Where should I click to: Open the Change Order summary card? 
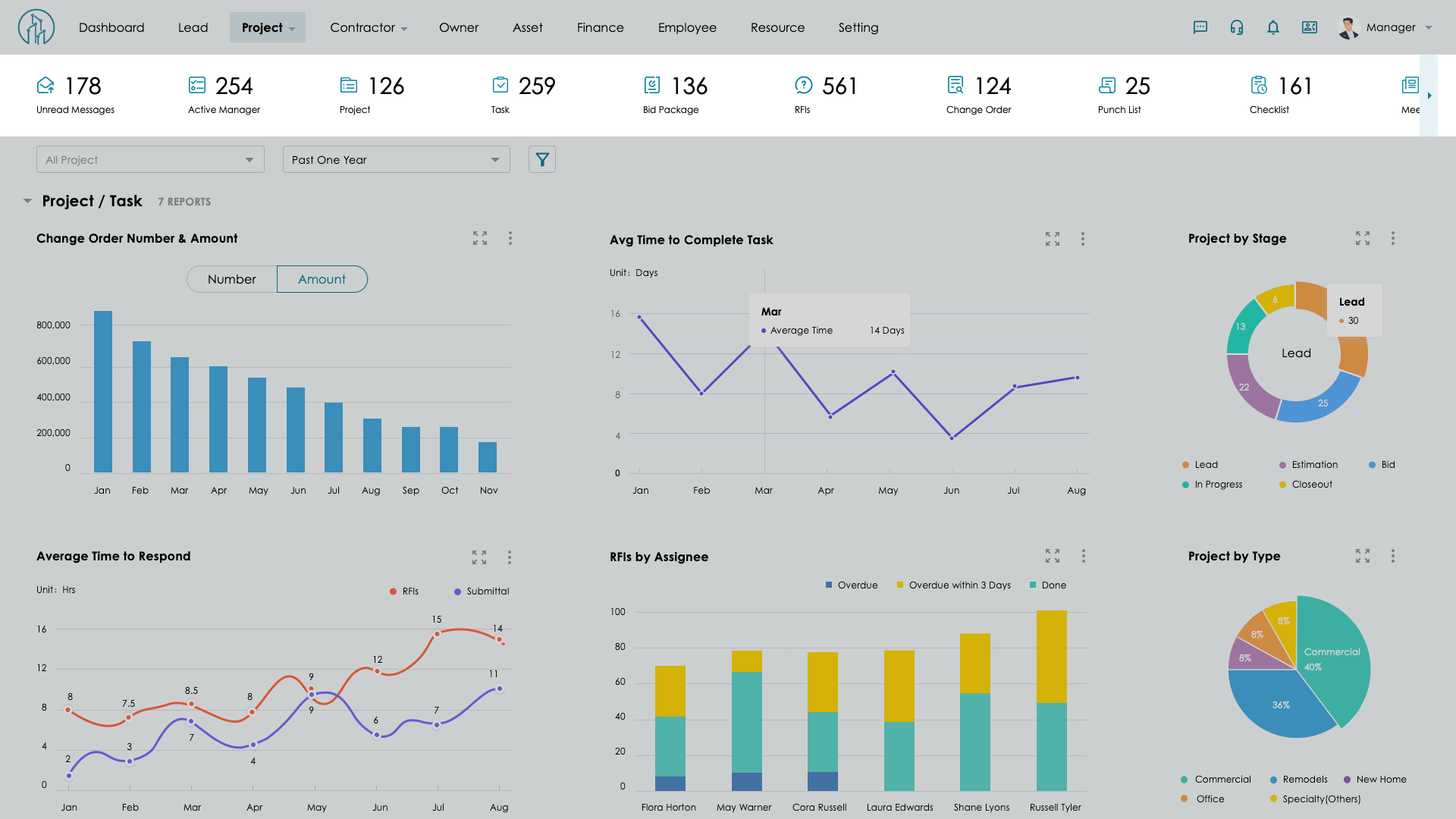click(x=979, y=95)
